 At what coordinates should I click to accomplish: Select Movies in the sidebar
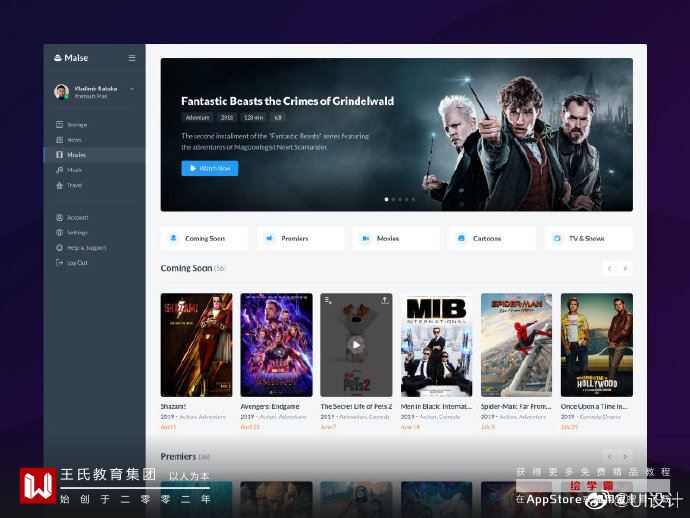(x=77, y=155)
